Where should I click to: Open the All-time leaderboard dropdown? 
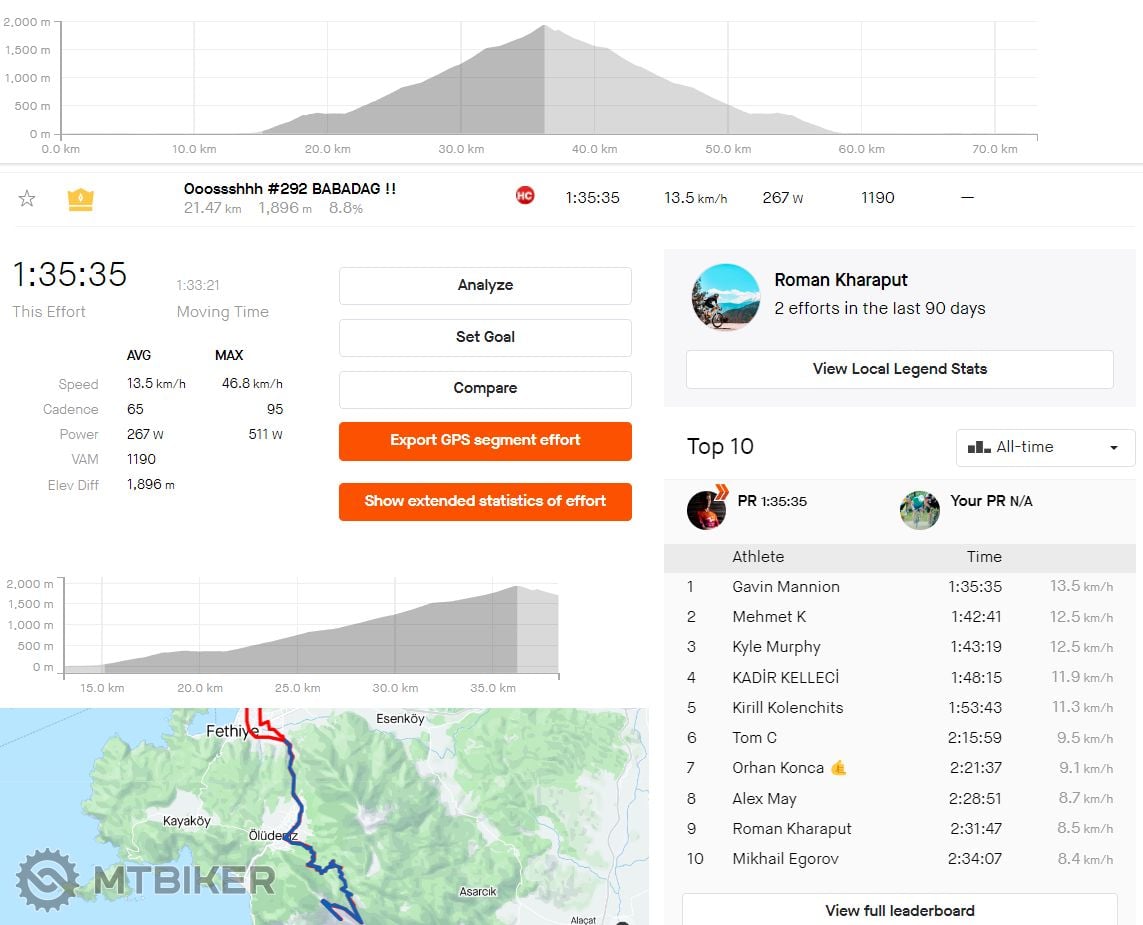[1045, 448]
